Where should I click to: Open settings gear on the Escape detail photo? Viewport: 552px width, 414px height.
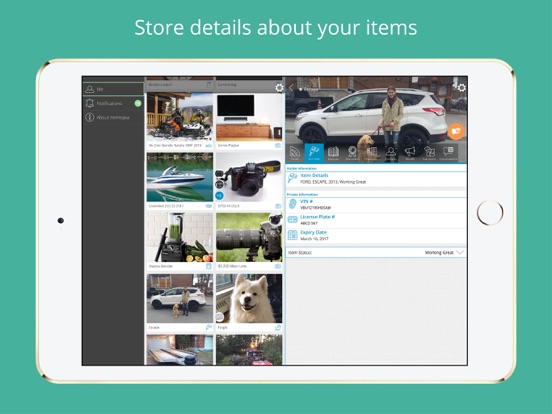tap(461, 87)
